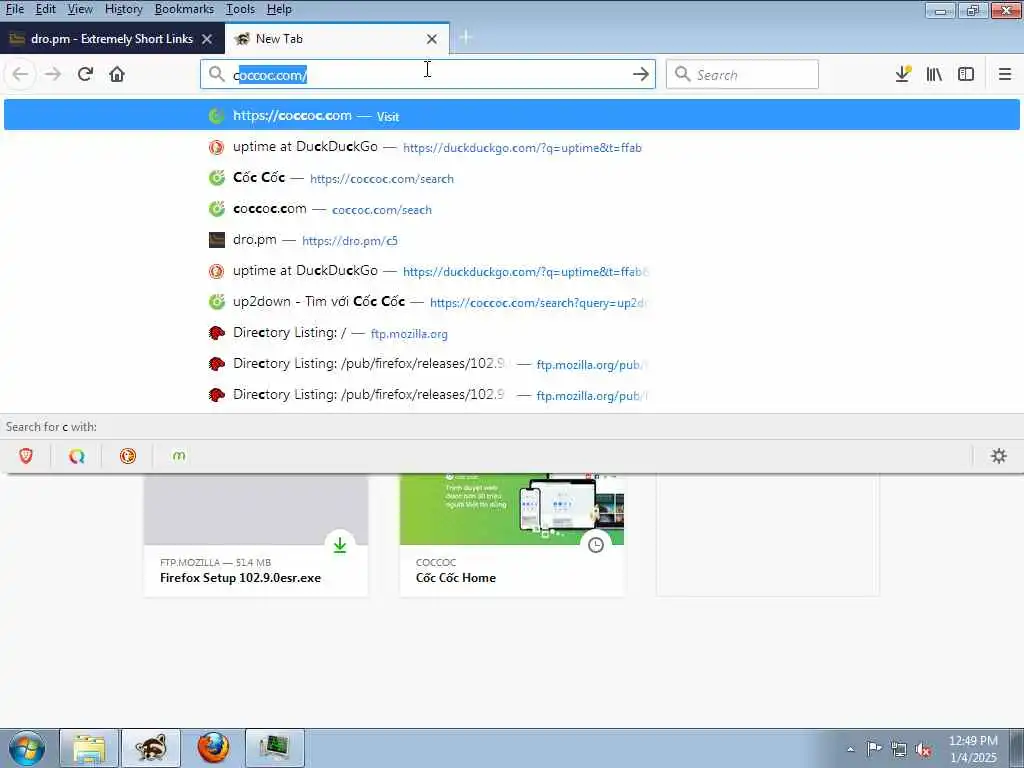Click the raccoon browser taskbar icon
1024x768 pixels.
[x=151, y=748]
